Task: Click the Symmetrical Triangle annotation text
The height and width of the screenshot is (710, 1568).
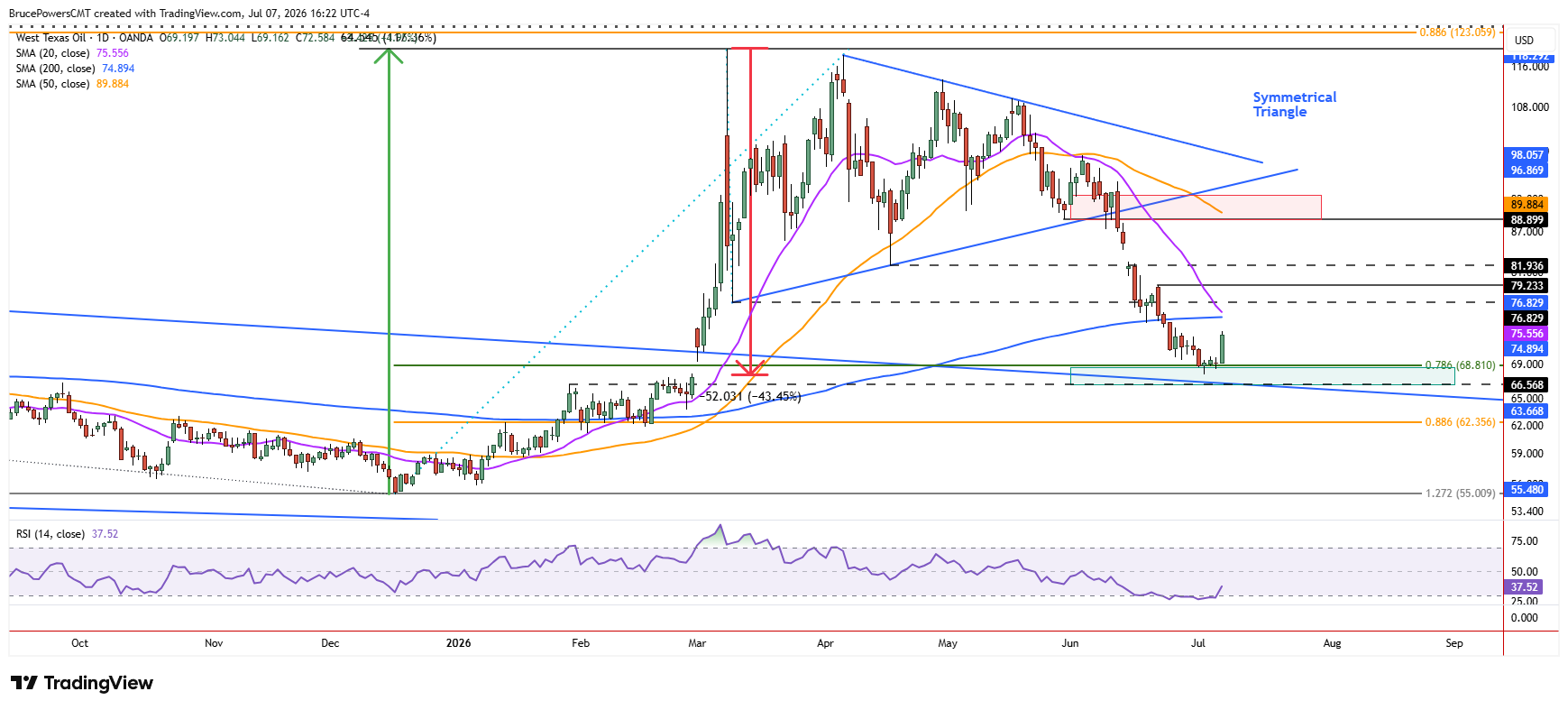Action: [1295, 105]
